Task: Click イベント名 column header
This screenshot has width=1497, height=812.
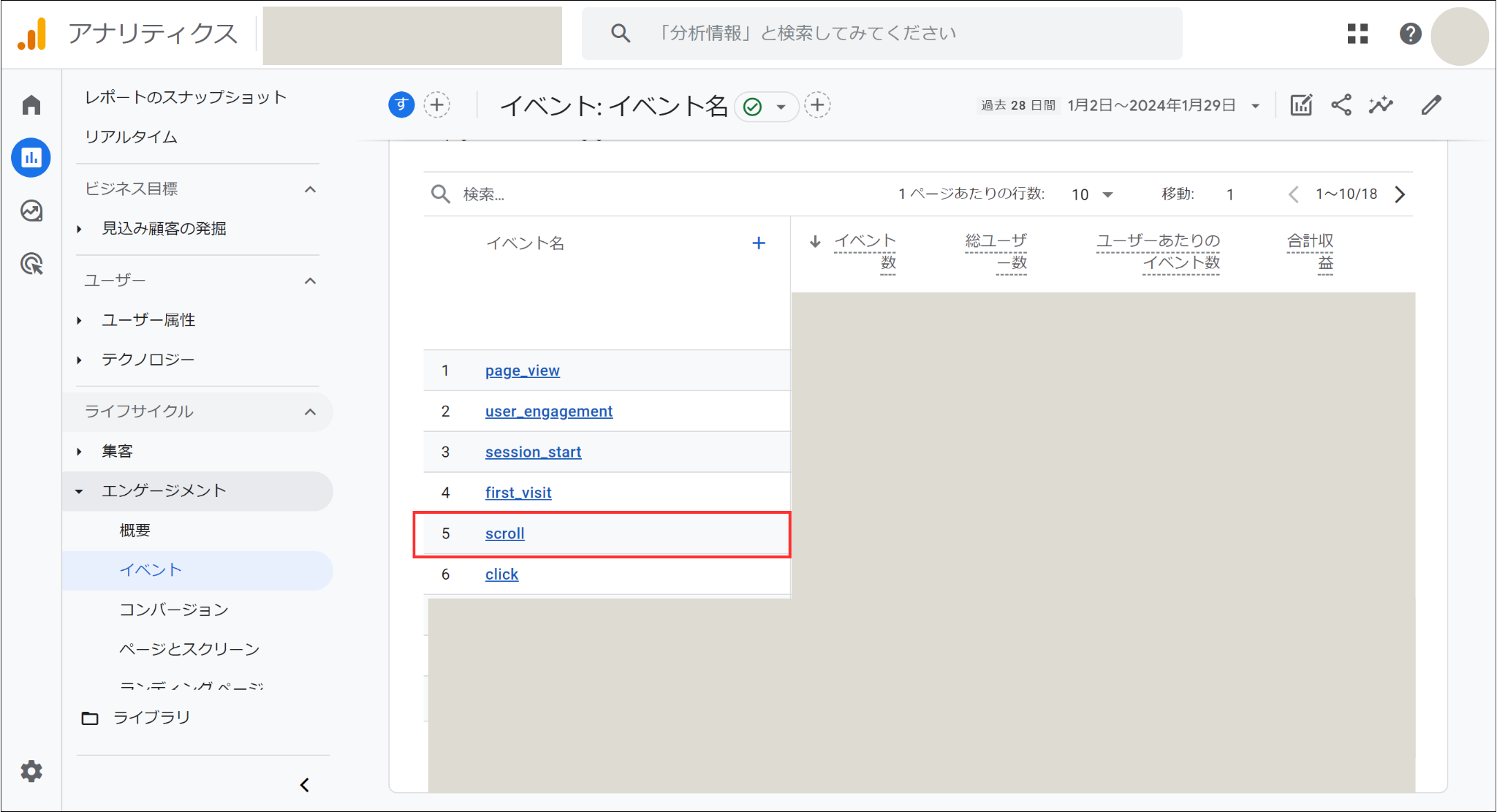Action: 526,243
